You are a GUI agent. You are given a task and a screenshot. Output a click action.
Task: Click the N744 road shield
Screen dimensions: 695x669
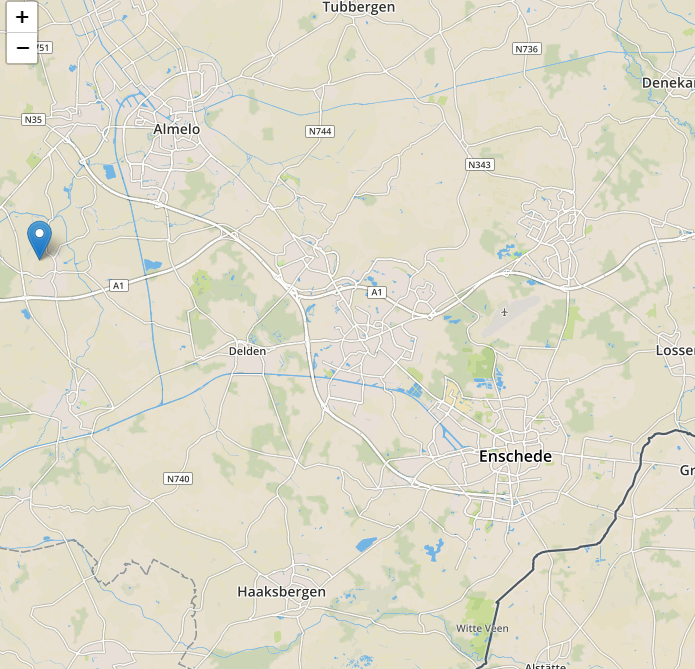click(320, 131)
